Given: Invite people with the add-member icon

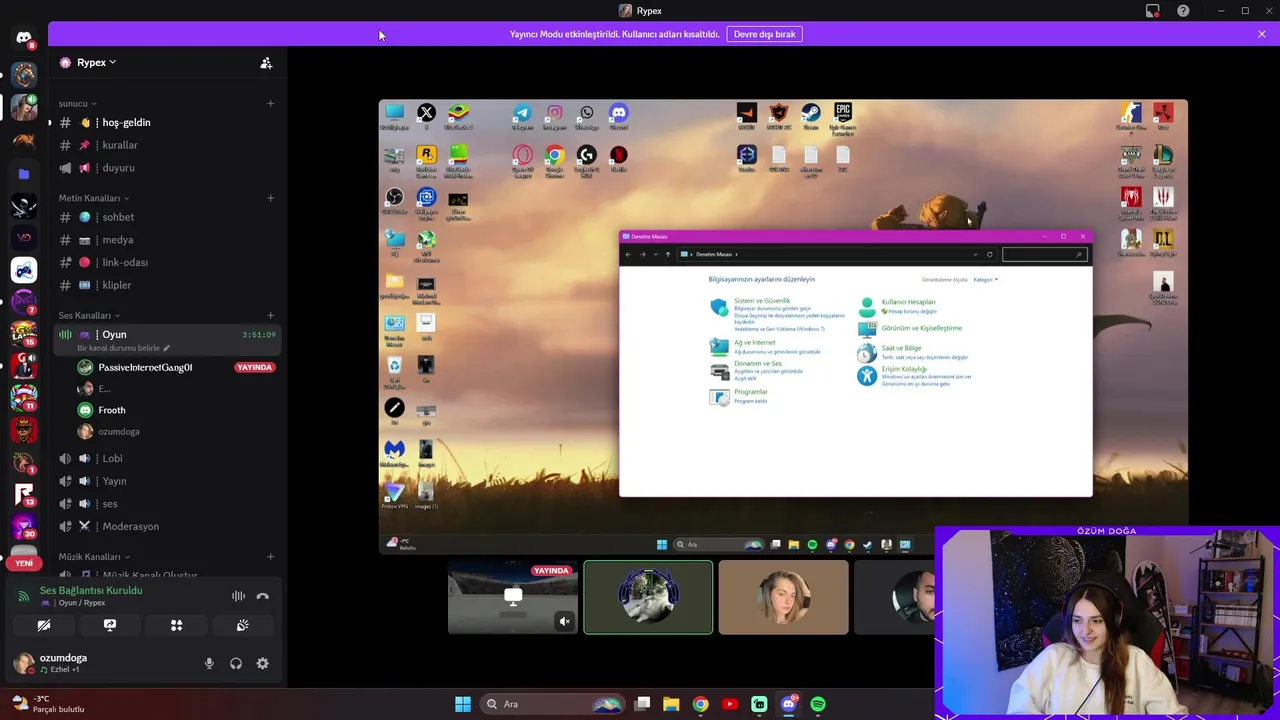Looking at the screenshot, I should (x=266, y=62).
